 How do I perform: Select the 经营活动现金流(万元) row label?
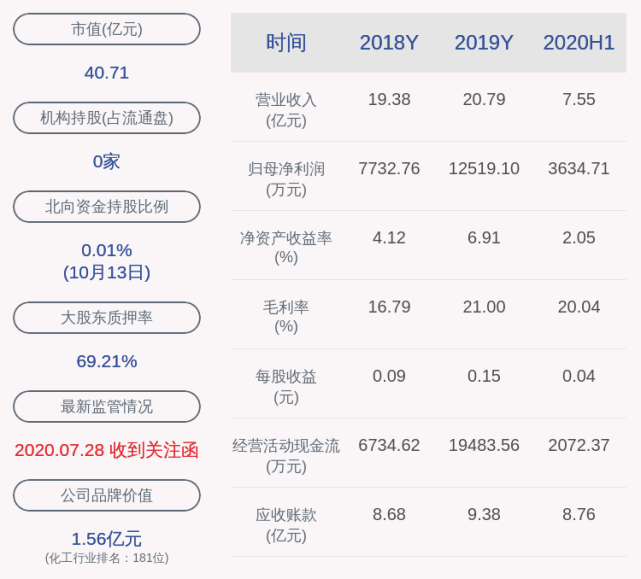point(286,456)
